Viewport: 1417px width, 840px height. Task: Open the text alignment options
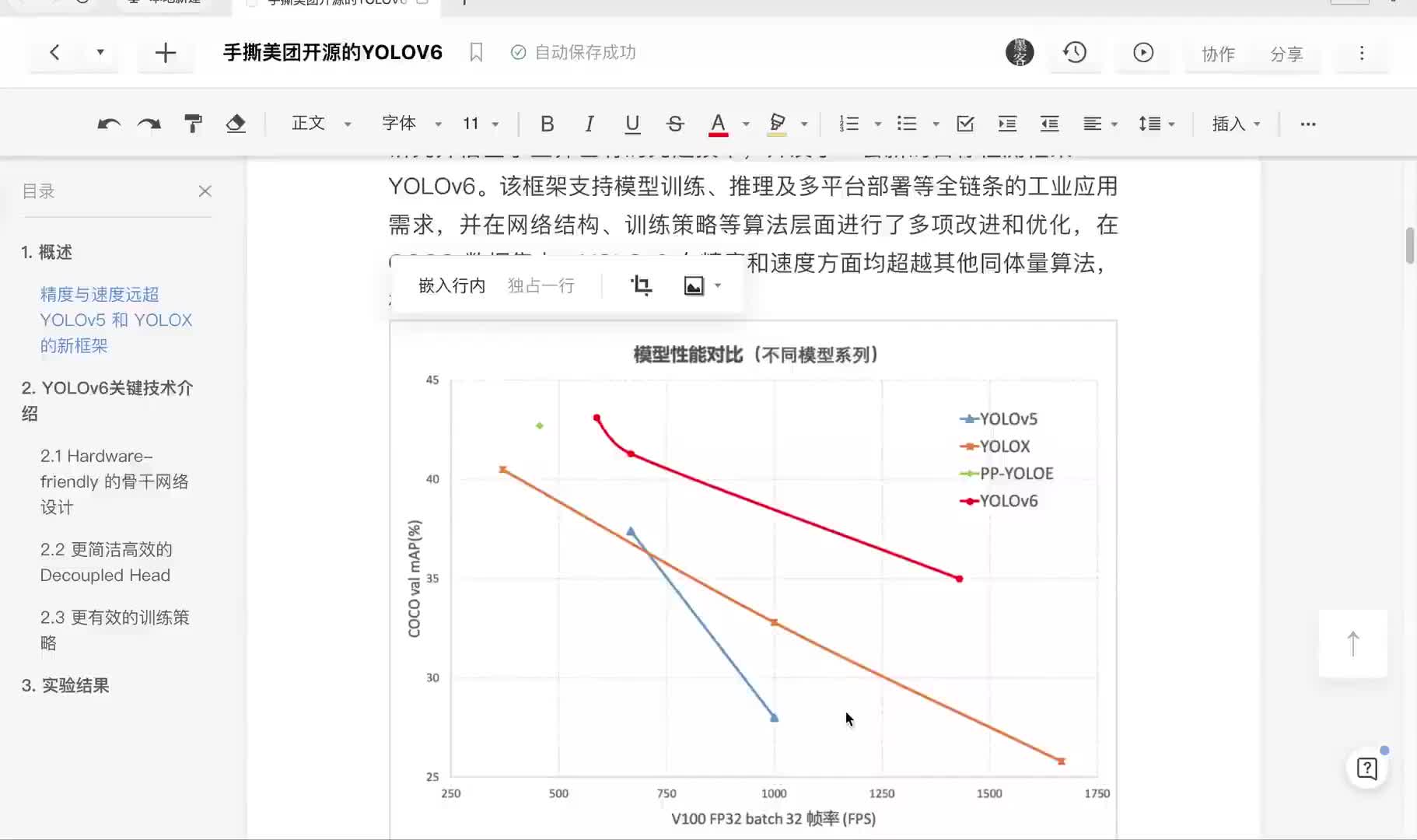[1100, 124]
